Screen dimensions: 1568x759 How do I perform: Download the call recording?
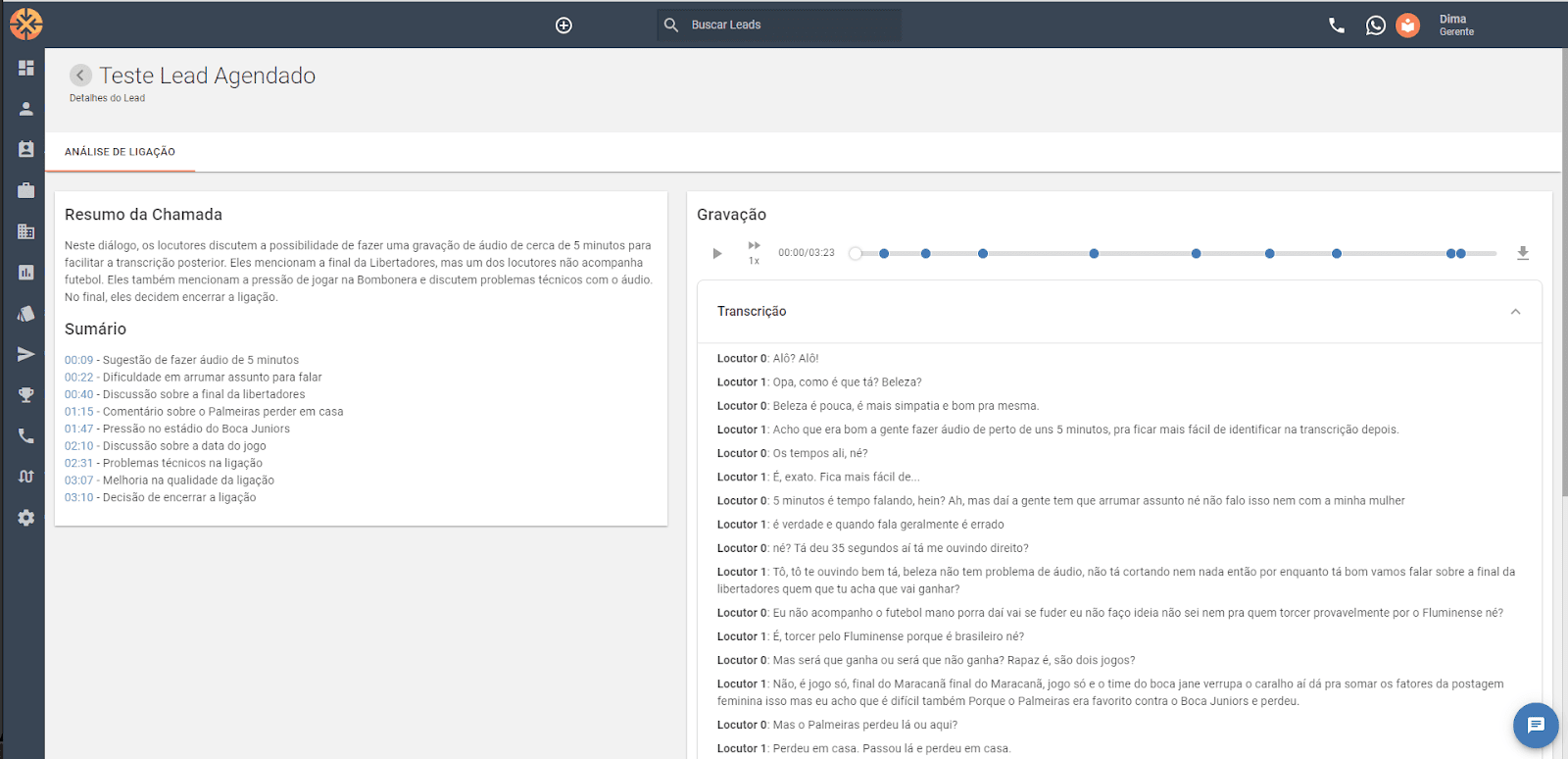click(1523, 253)
